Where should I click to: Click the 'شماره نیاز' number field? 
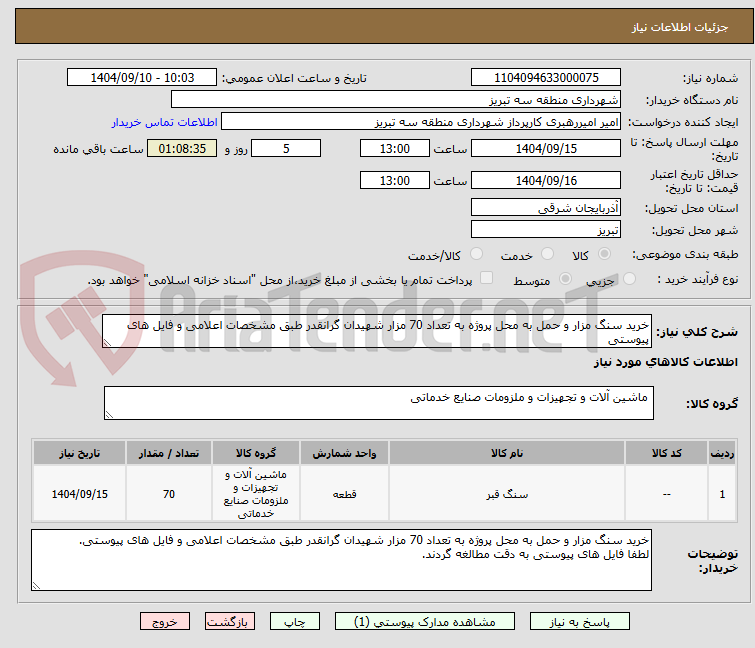(x=546, y=78)
